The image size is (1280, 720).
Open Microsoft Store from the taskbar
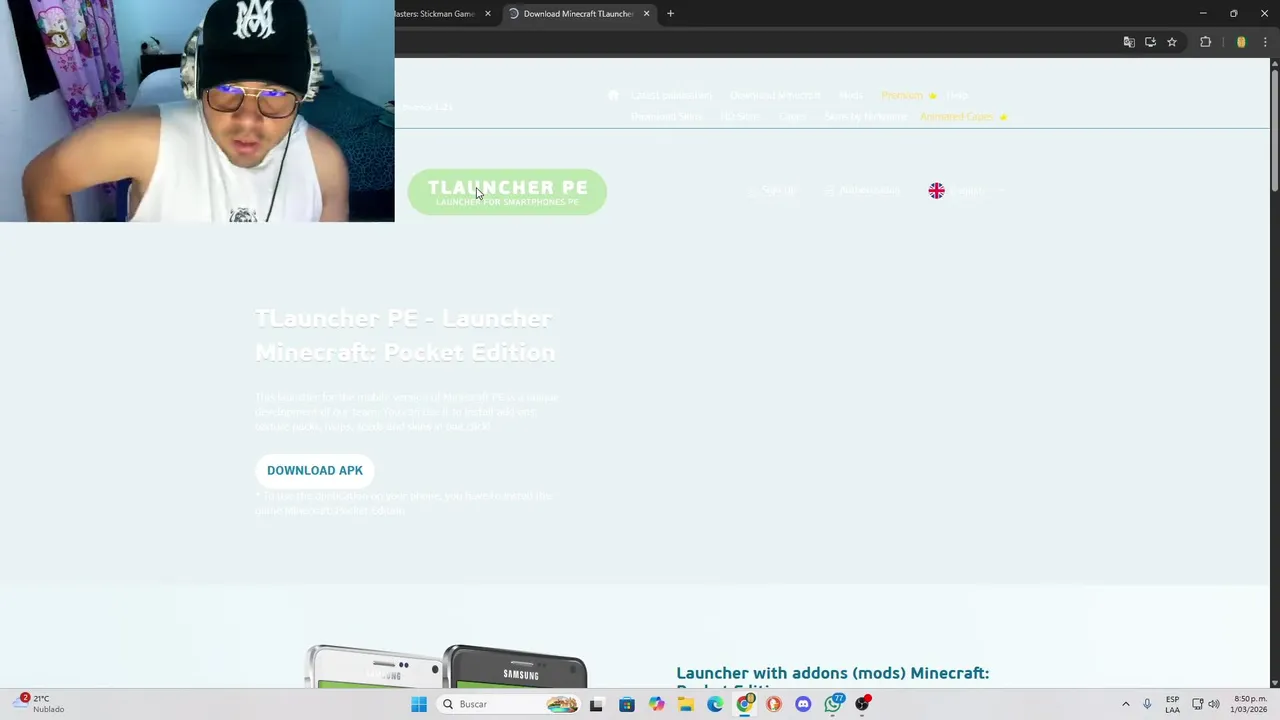[626, 704]
